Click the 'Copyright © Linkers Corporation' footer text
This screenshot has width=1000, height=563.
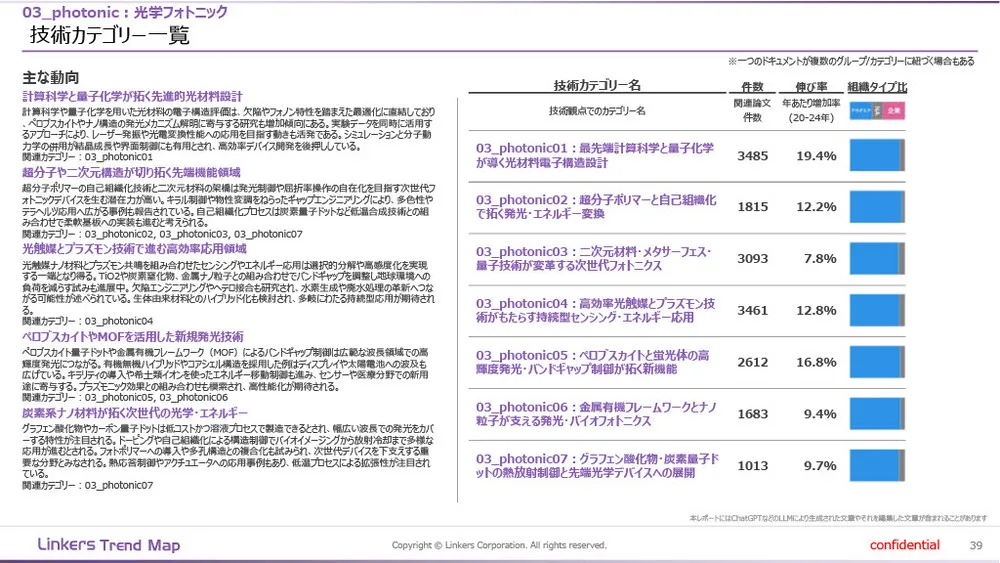(x=499, y=545)
